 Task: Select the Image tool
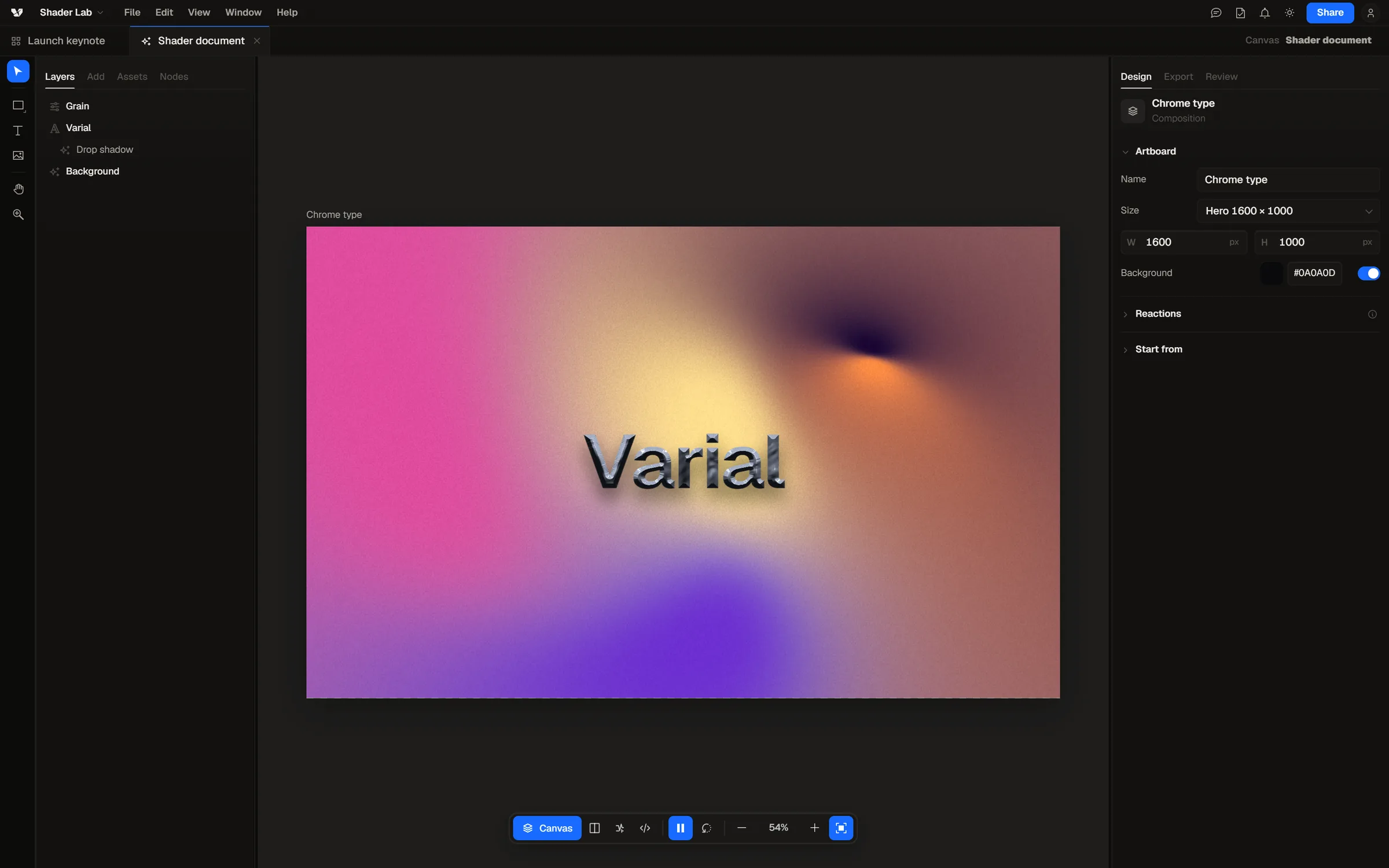coord(18,155)
